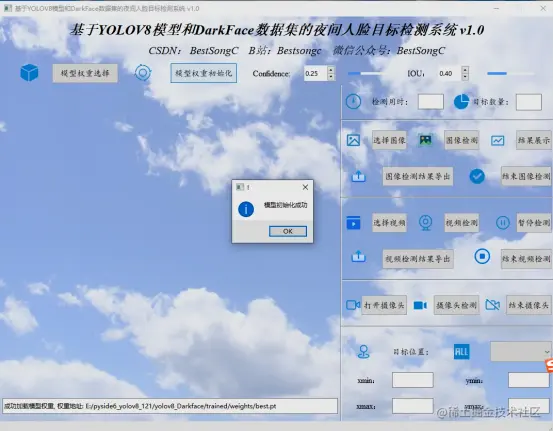Click the 模型初始化成功 dialog message
Viewport: 554px width, 432px height.
285,205
